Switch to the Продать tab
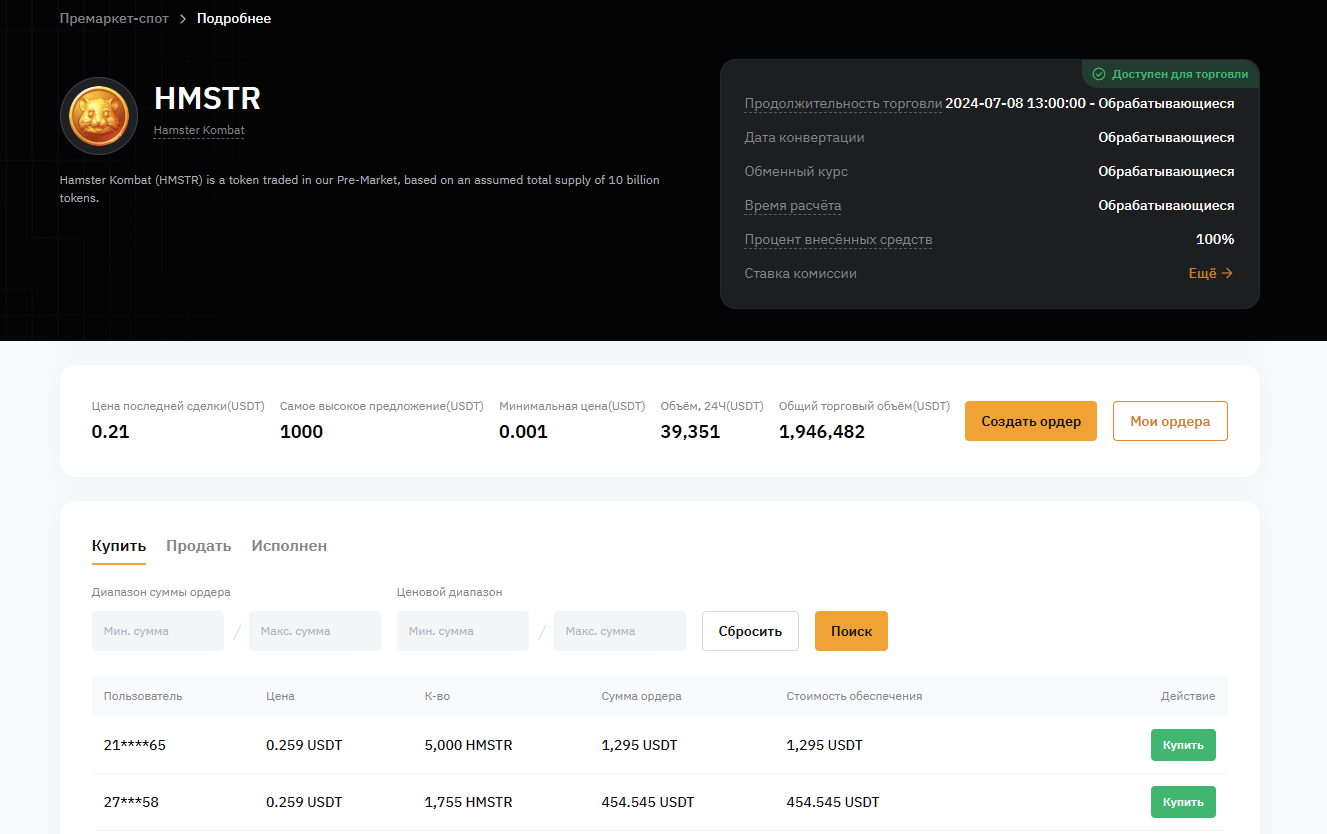 [x=199, y=546]
